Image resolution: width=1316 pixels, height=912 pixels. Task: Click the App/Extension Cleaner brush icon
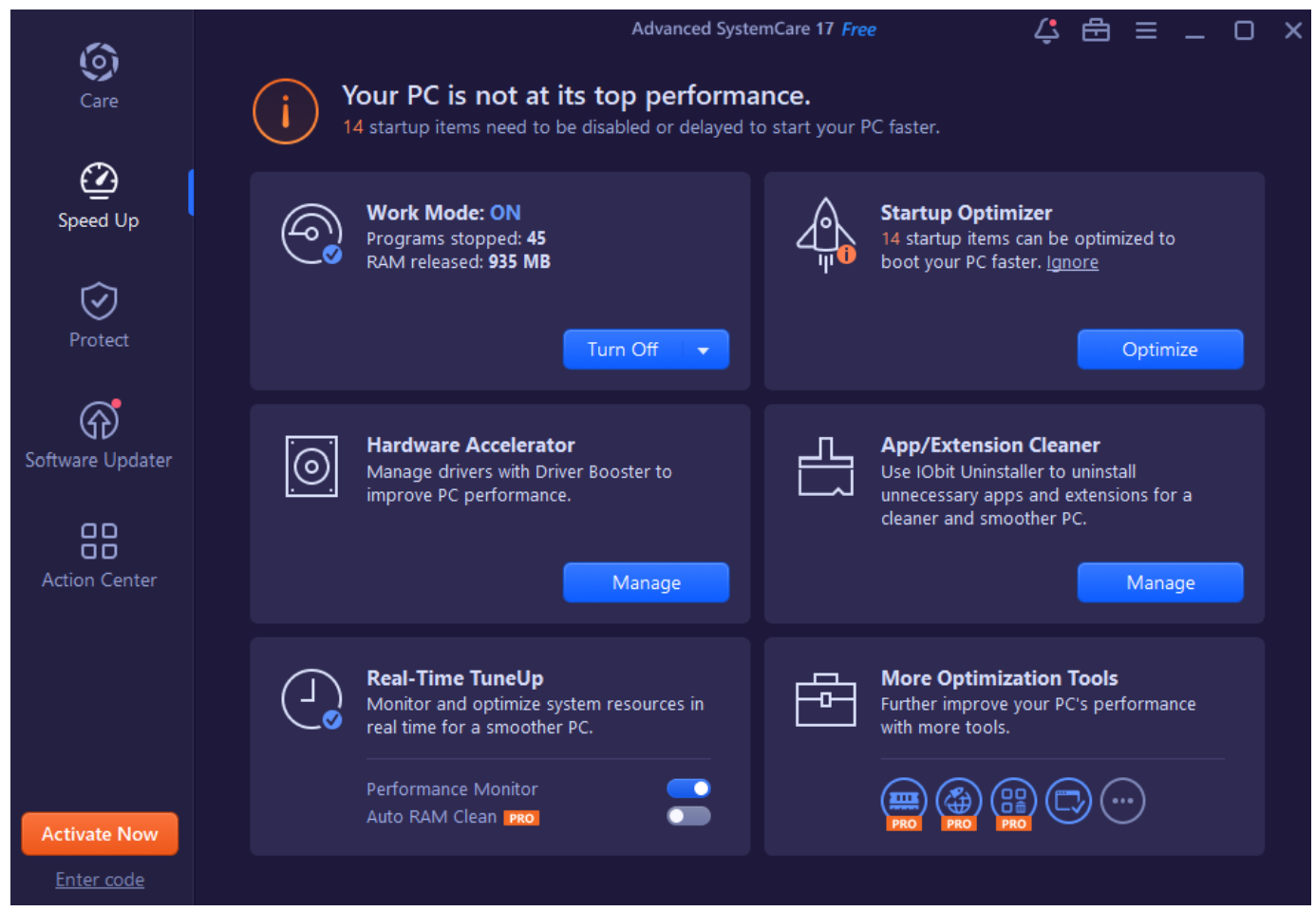(x=826, y=466)
